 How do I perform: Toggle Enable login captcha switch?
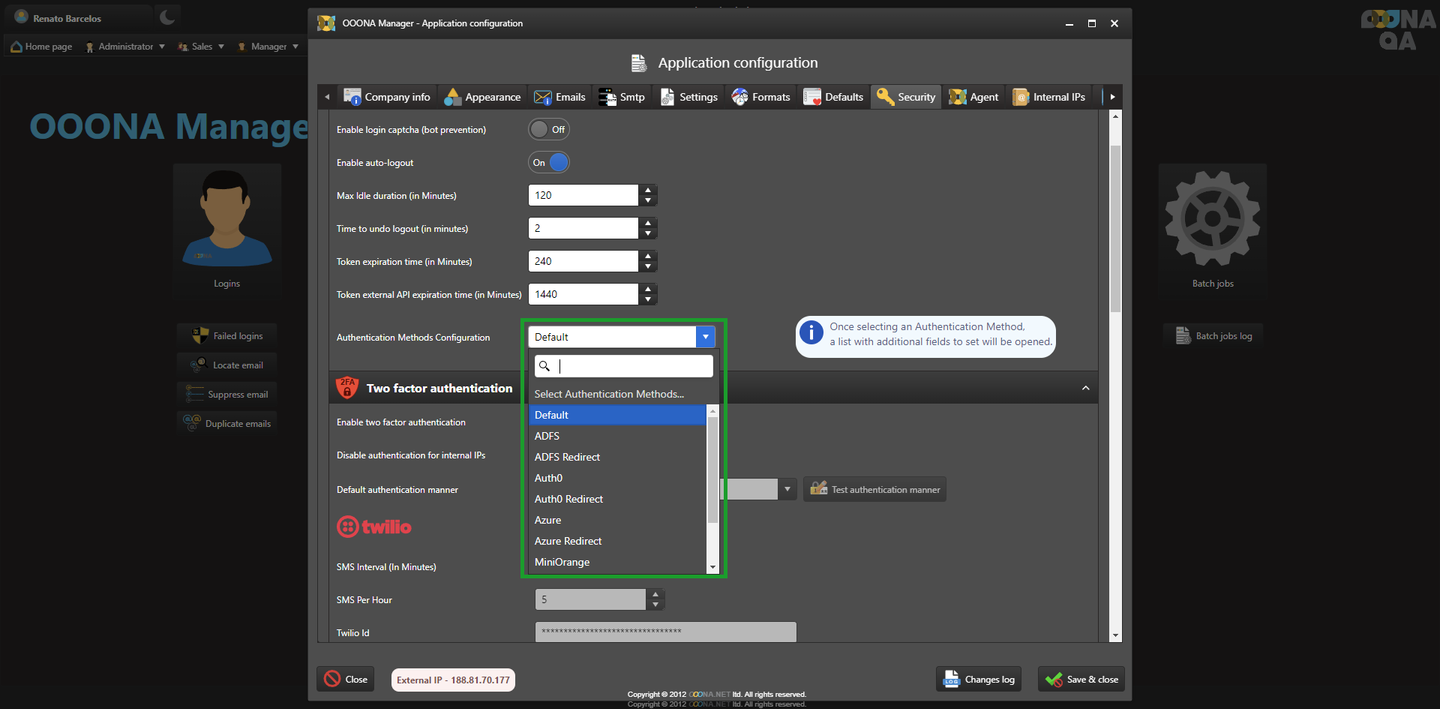548,129
